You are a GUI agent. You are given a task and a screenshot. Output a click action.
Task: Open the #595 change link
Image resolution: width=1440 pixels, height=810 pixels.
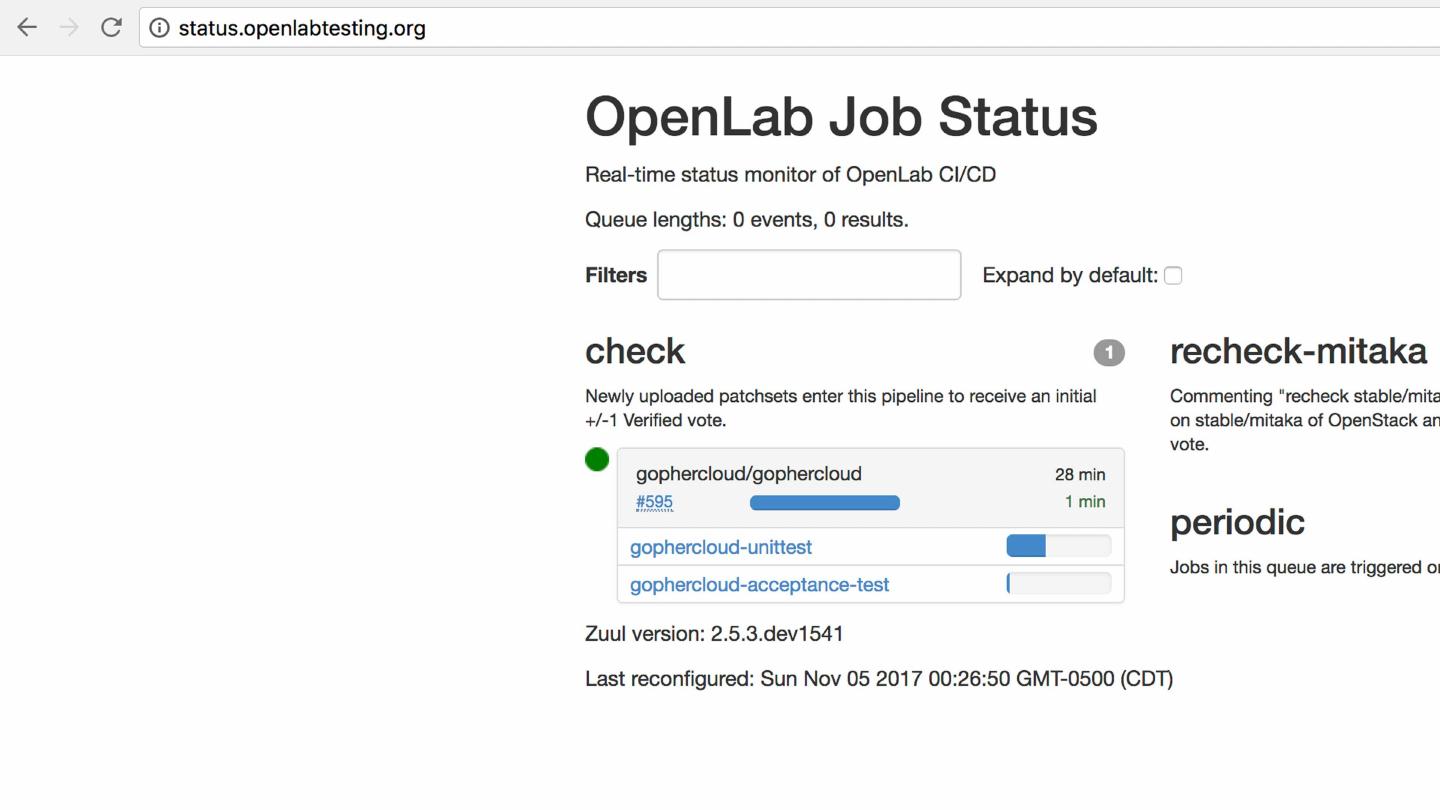click(653, 502)
